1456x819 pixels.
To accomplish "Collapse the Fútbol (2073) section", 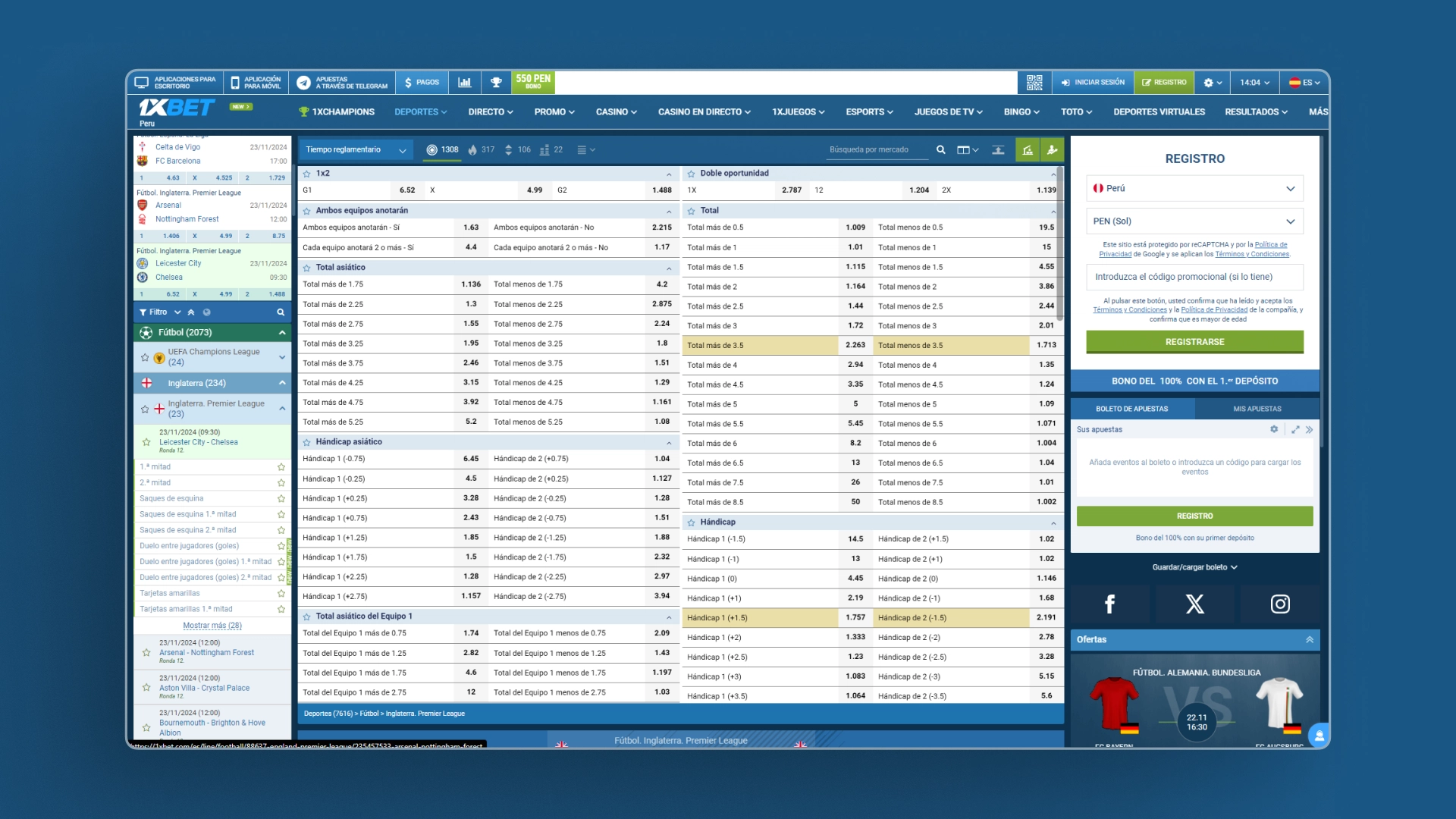I will pos(282,333).
